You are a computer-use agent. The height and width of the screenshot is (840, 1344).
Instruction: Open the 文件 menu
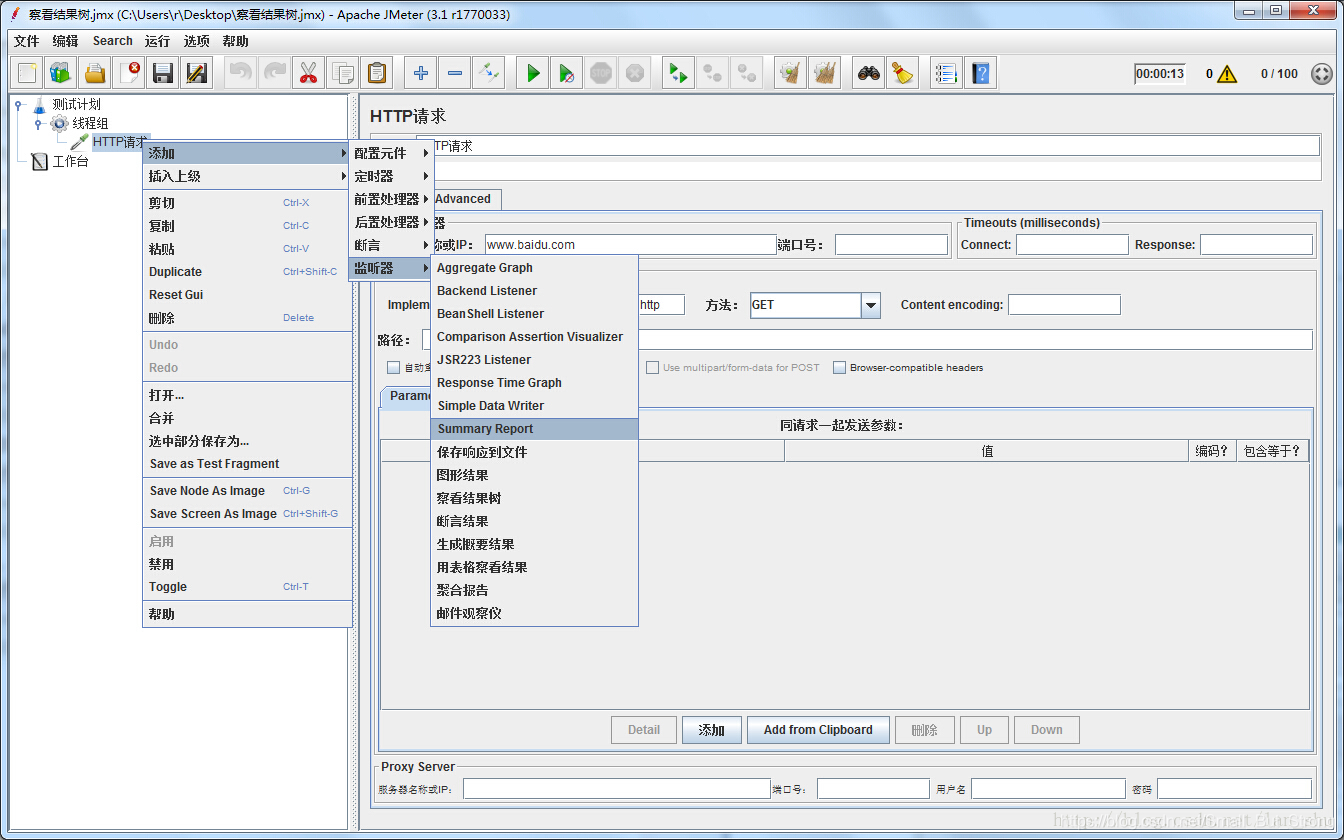27,41
